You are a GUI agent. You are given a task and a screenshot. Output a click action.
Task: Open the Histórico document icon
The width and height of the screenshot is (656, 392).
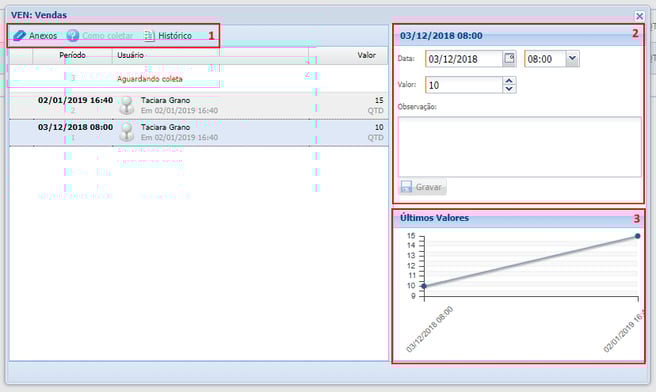[x=149, y=36]
